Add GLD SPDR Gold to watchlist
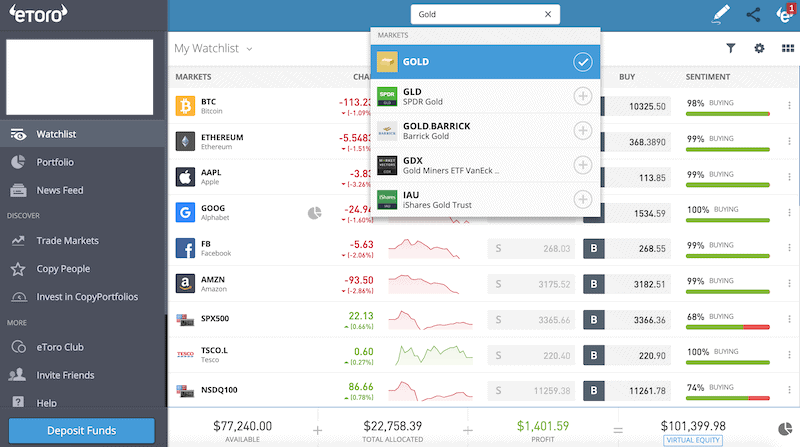Viewport: 800px width, 447px height. click(x=583, y=96)
